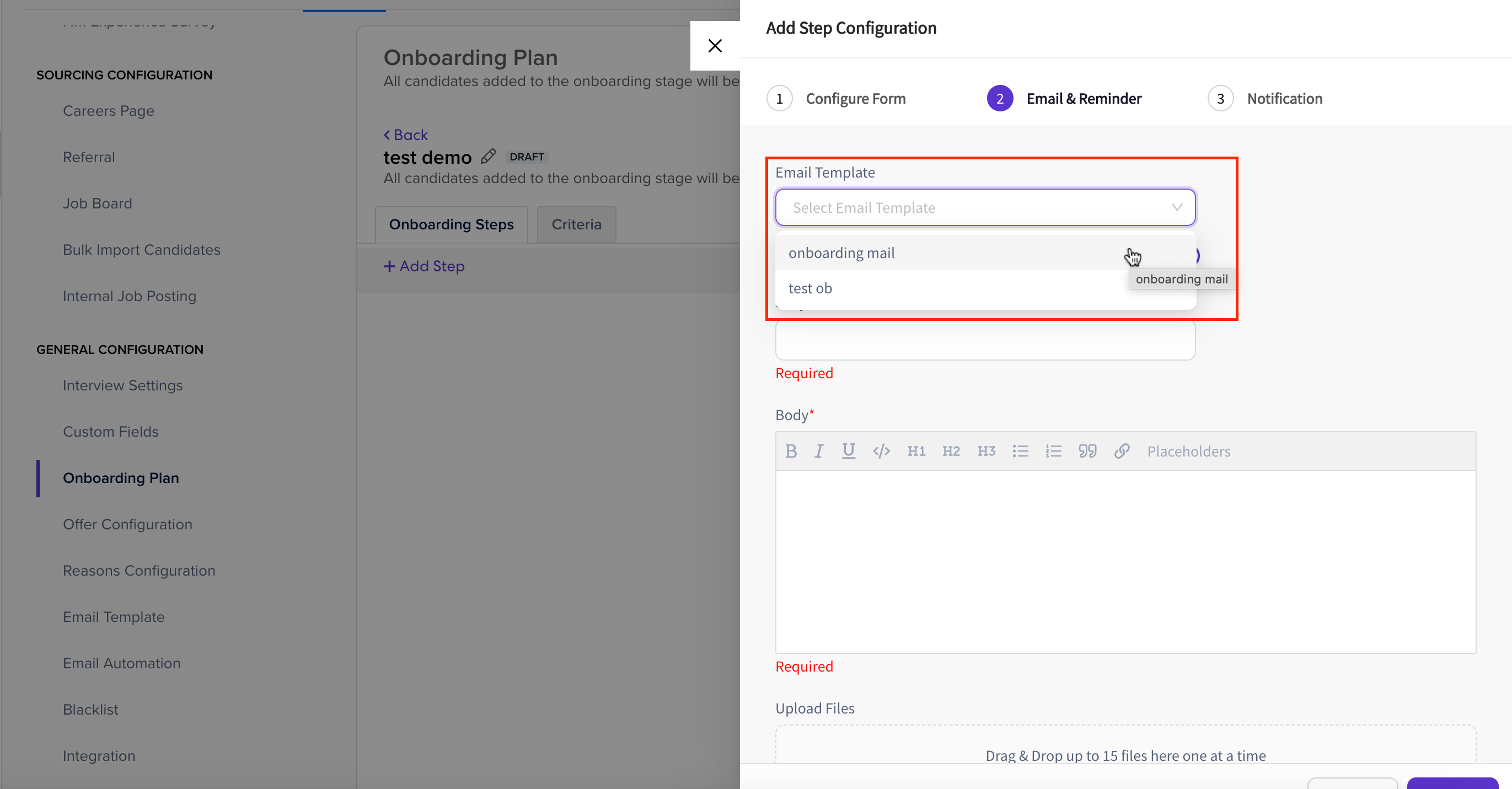The width and height of the screenshot is (1512, 789).
Task: Open Placeholders menu in editor toolbar
Action: point(1188,451)
